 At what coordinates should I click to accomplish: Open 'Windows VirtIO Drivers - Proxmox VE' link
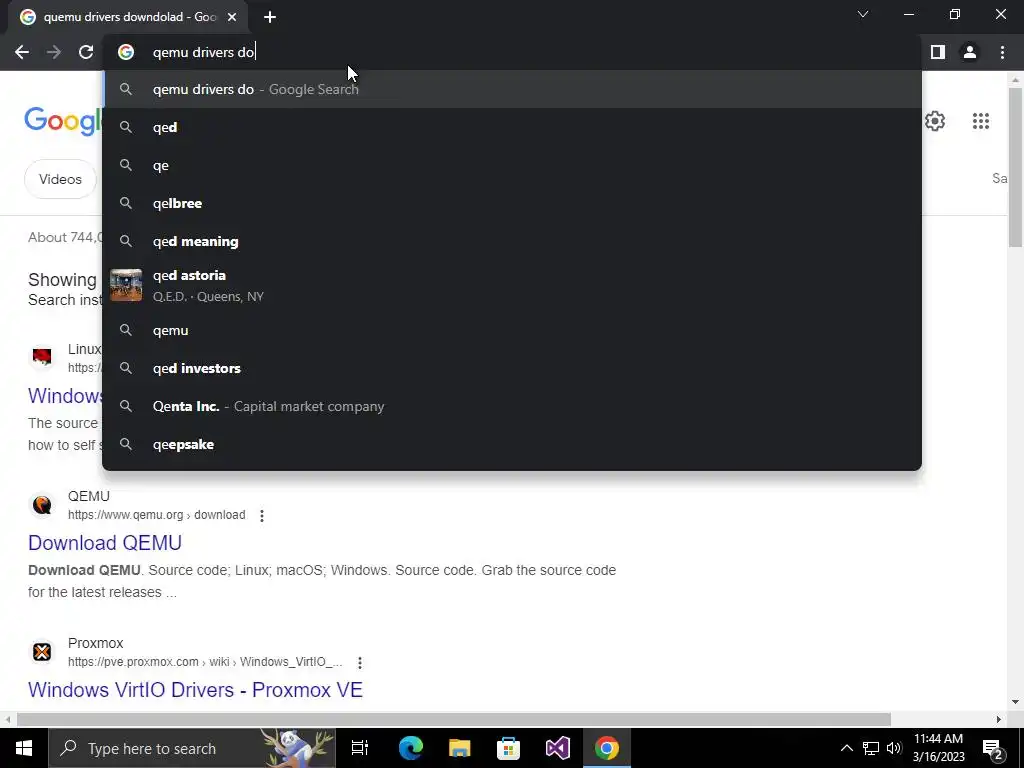point(195,690)
